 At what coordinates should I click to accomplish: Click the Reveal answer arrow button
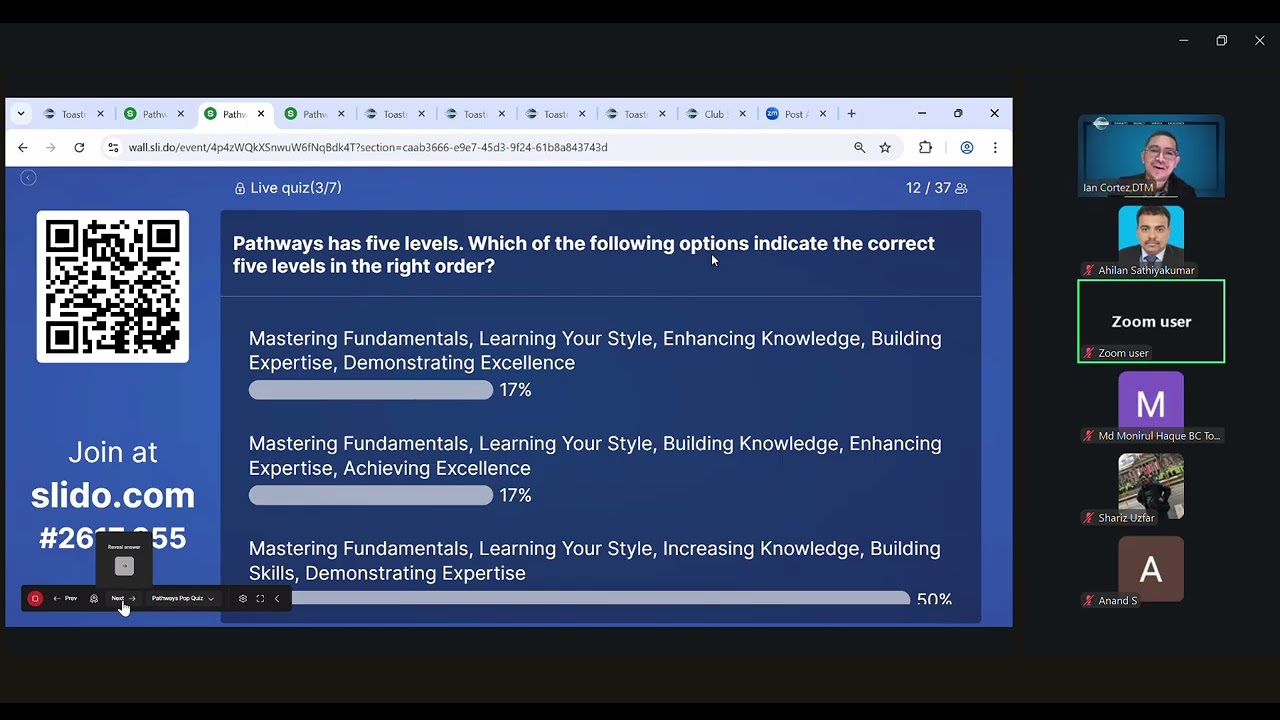124,566
